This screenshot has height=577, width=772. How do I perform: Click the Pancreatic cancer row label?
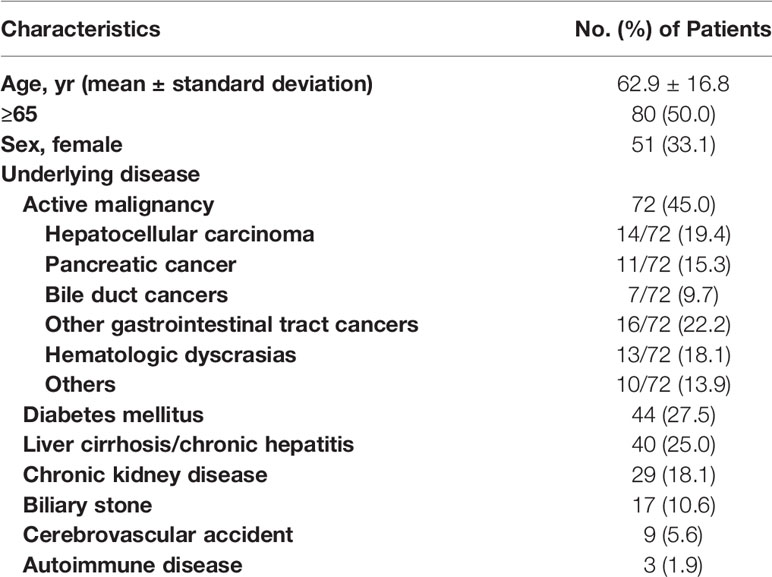[140, 264]
